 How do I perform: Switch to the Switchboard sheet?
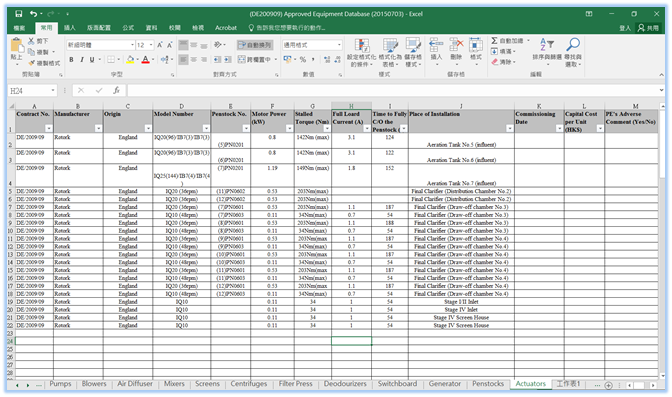397,384
